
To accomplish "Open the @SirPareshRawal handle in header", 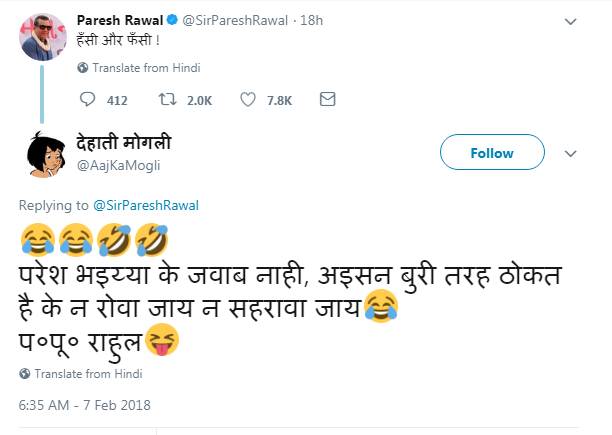I will (x=235, y=20).
